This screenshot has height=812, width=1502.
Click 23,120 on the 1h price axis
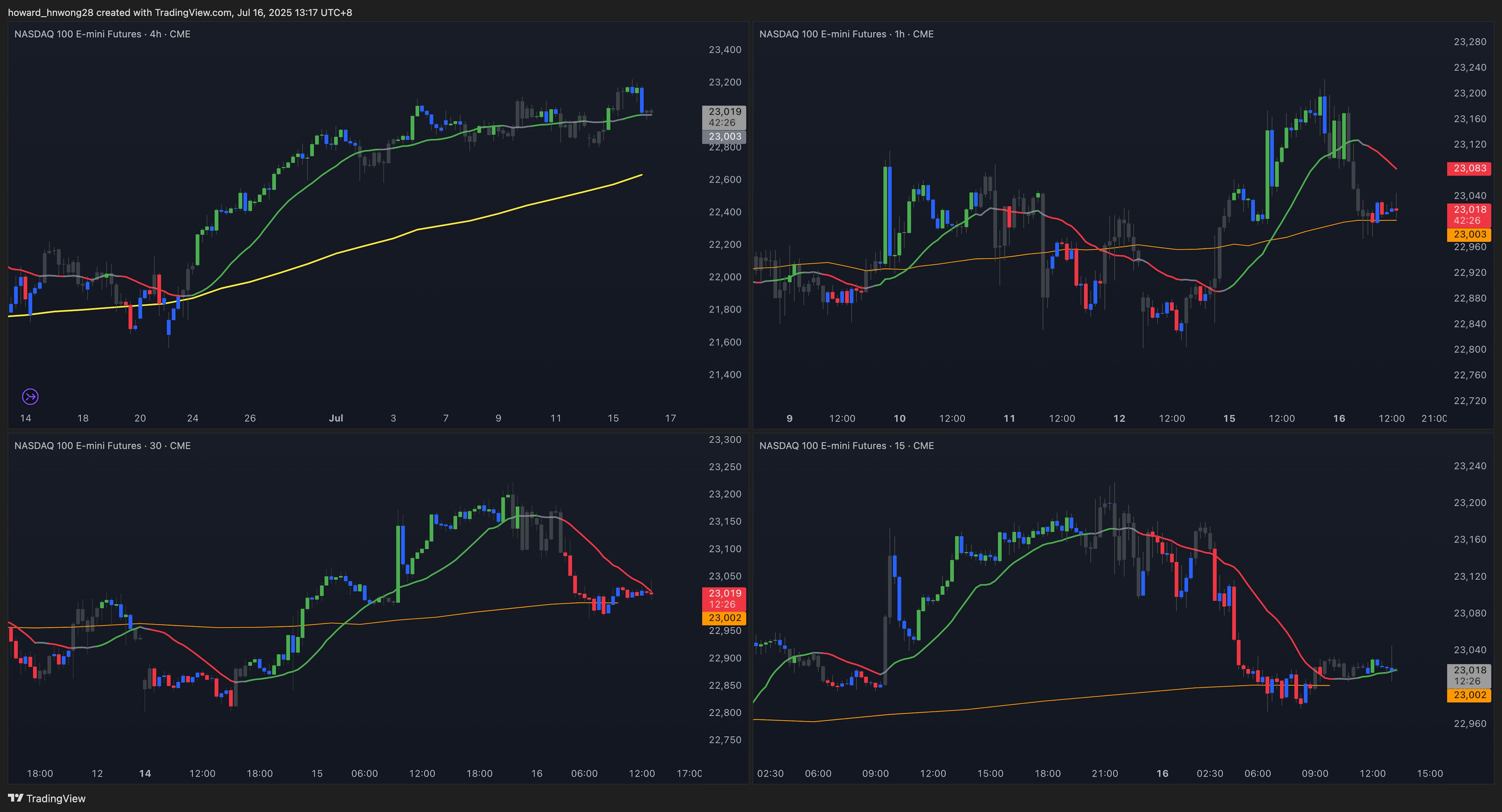coord(1470,144)
